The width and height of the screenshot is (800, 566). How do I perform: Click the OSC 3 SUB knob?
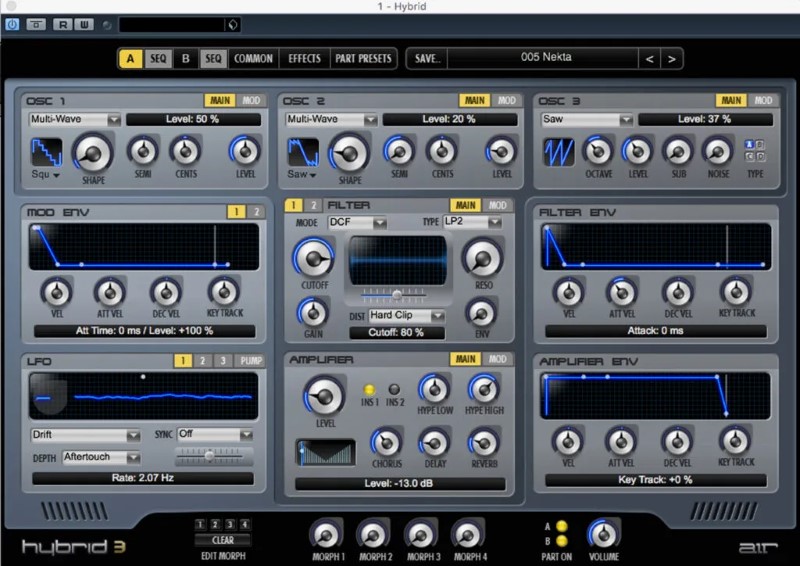tap(678, 151)
